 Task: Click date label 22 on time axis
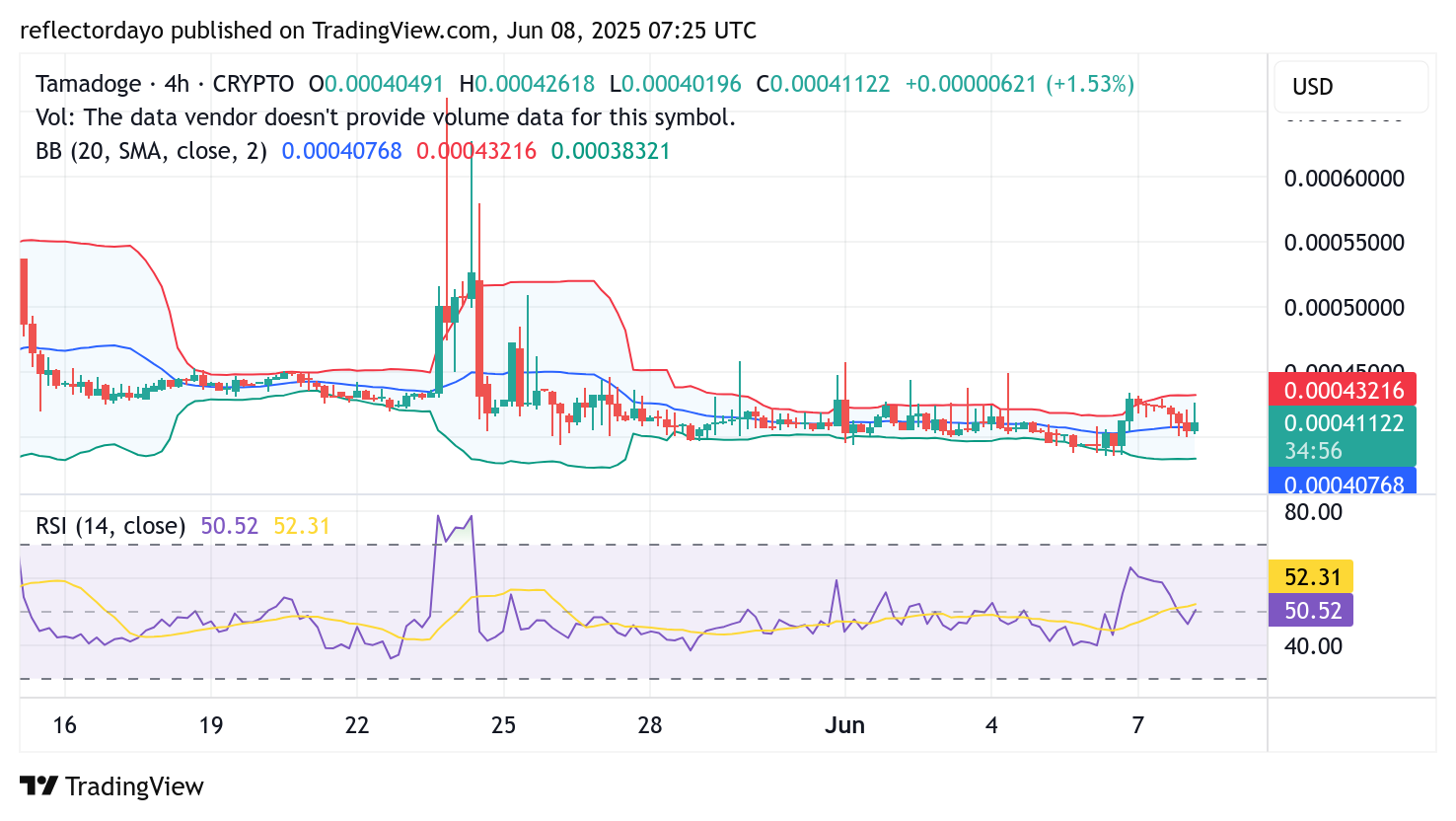[x=356, y=725]
